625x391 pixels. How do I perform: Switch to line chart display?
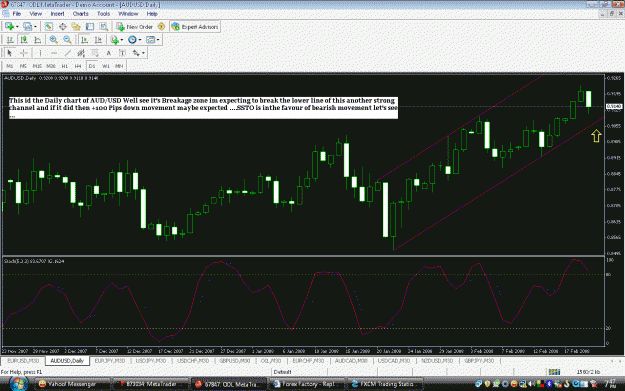37,40
